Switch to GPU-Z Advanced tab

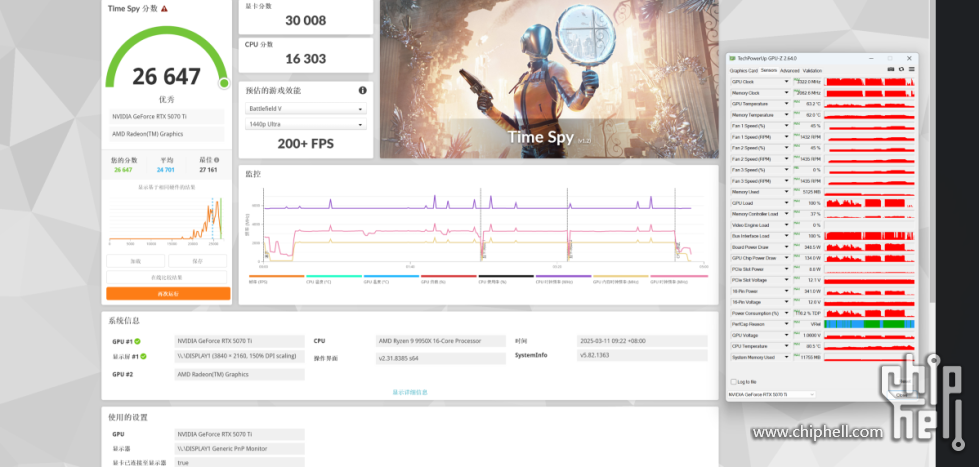click(x=789, y=71)
